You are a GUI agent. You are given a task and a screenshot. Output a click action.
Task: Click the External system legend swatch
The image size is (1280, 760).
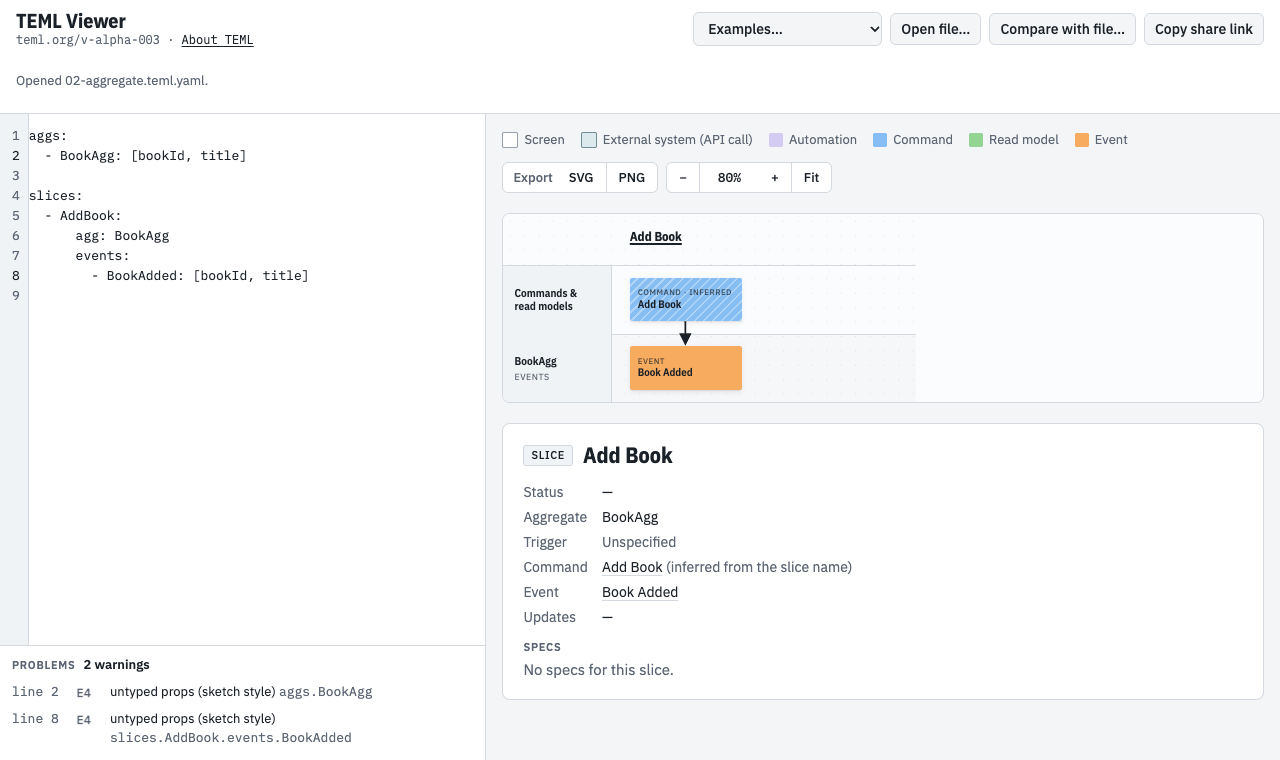tap(589, 140)
